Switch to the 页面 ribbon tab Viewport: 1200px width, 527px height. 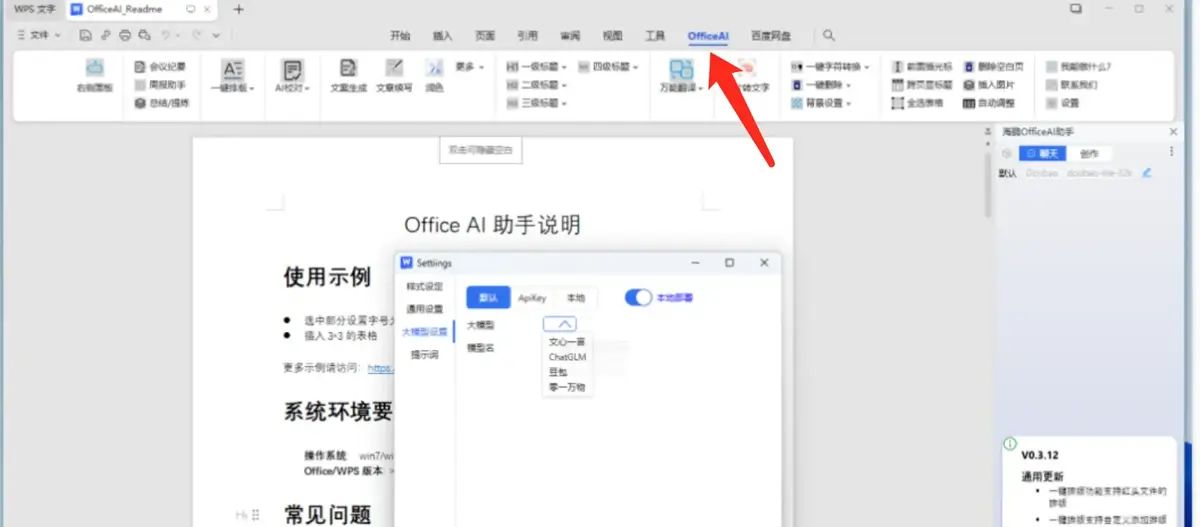tap(485, 35)
